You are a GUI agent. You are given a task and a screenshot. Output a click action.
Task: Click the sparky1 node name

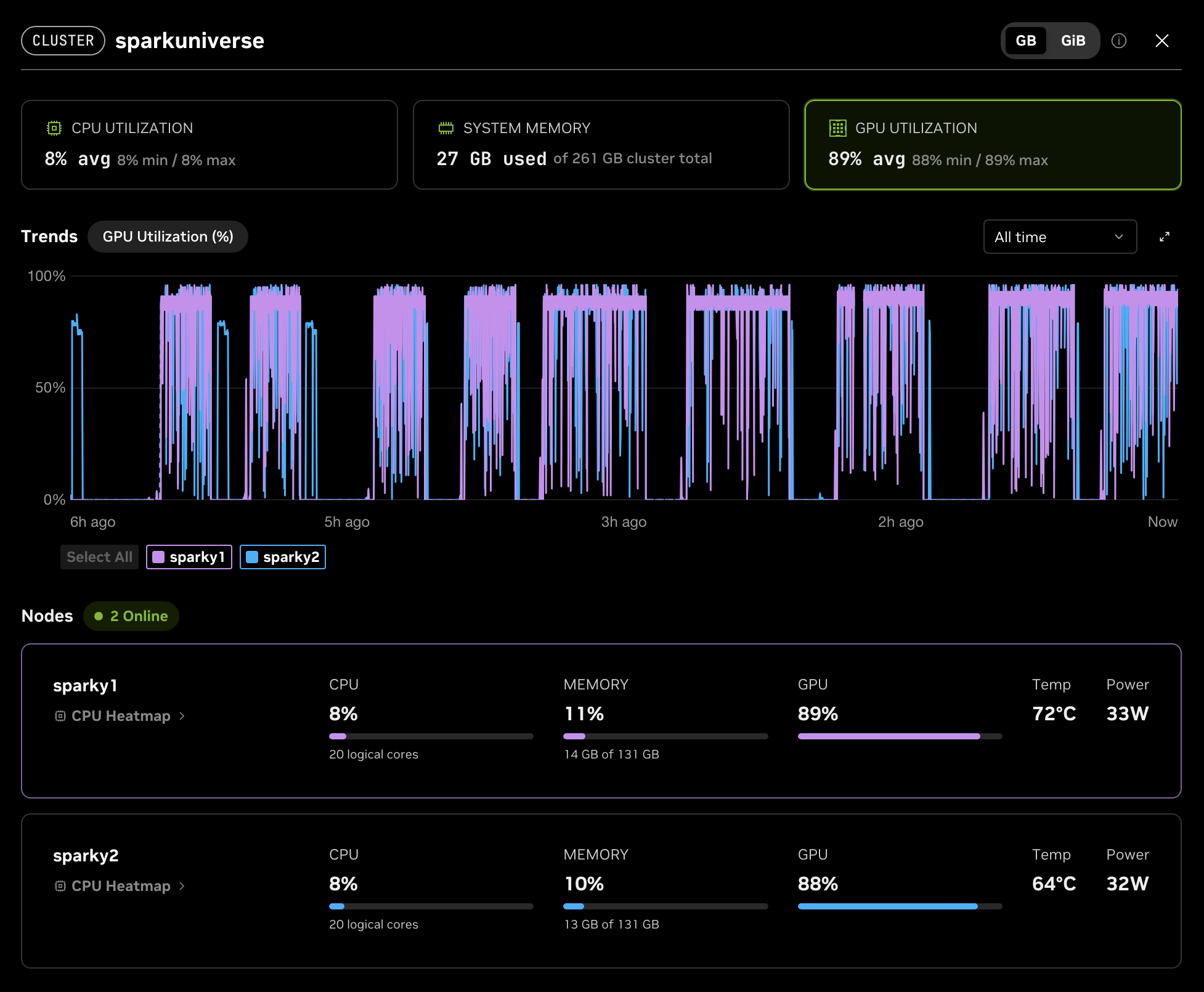point(85,686)
